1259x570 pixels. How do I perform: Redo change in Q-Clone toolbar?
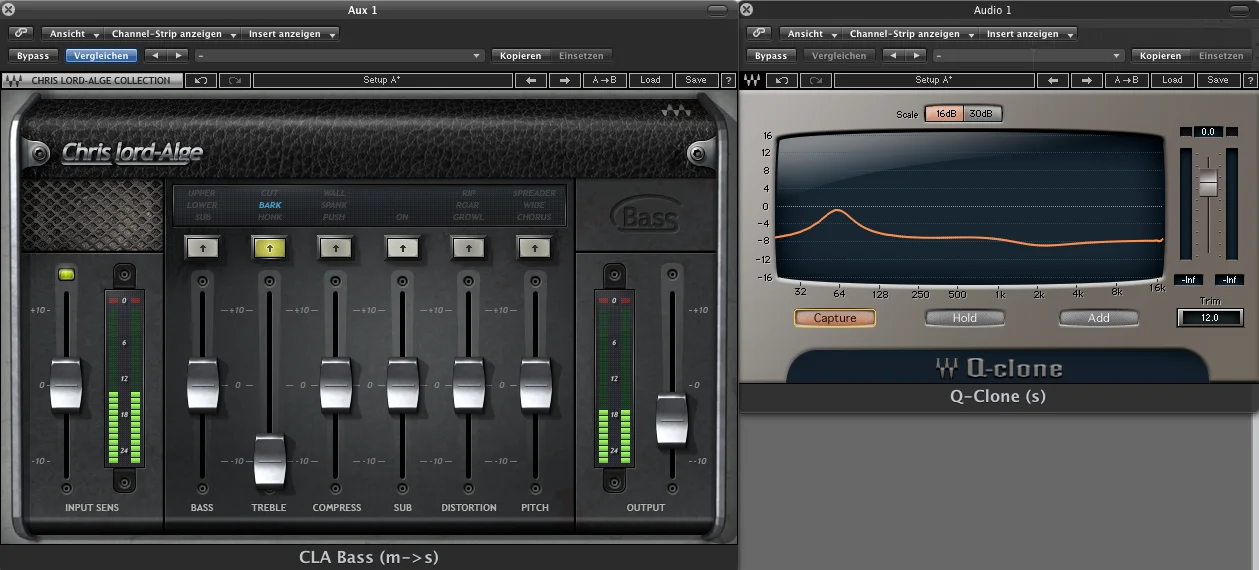tap(815, 80)
